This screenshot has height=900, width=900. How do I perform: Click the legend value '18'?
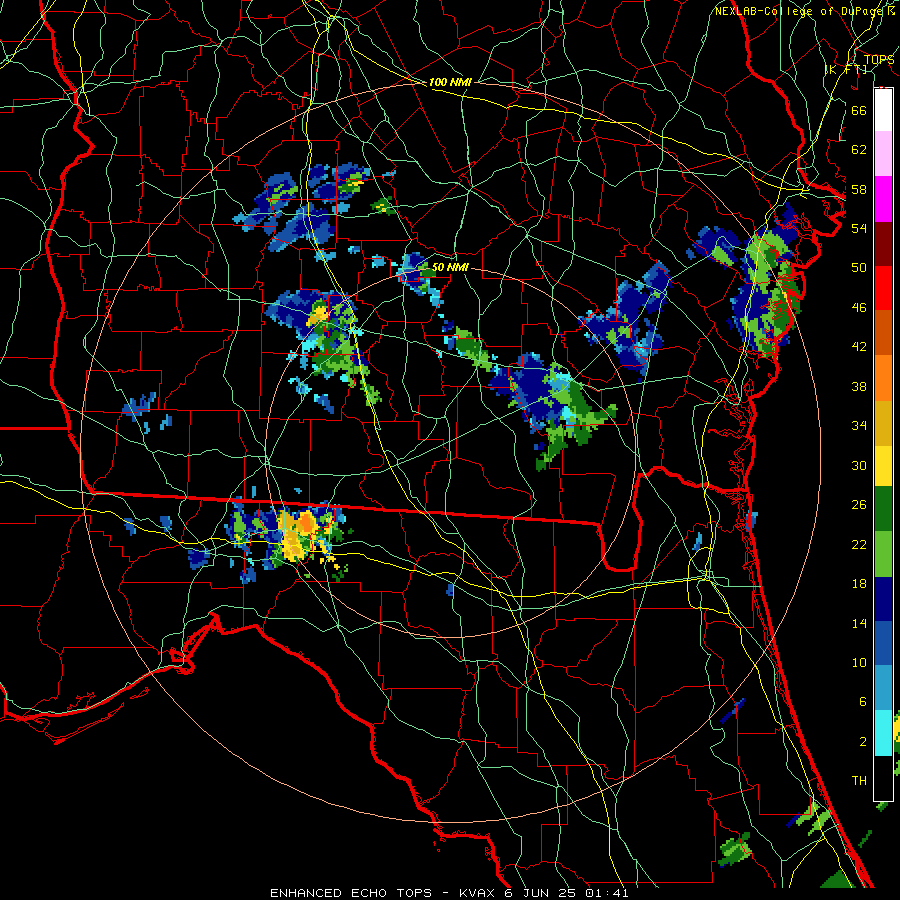(x=859, y=584)
